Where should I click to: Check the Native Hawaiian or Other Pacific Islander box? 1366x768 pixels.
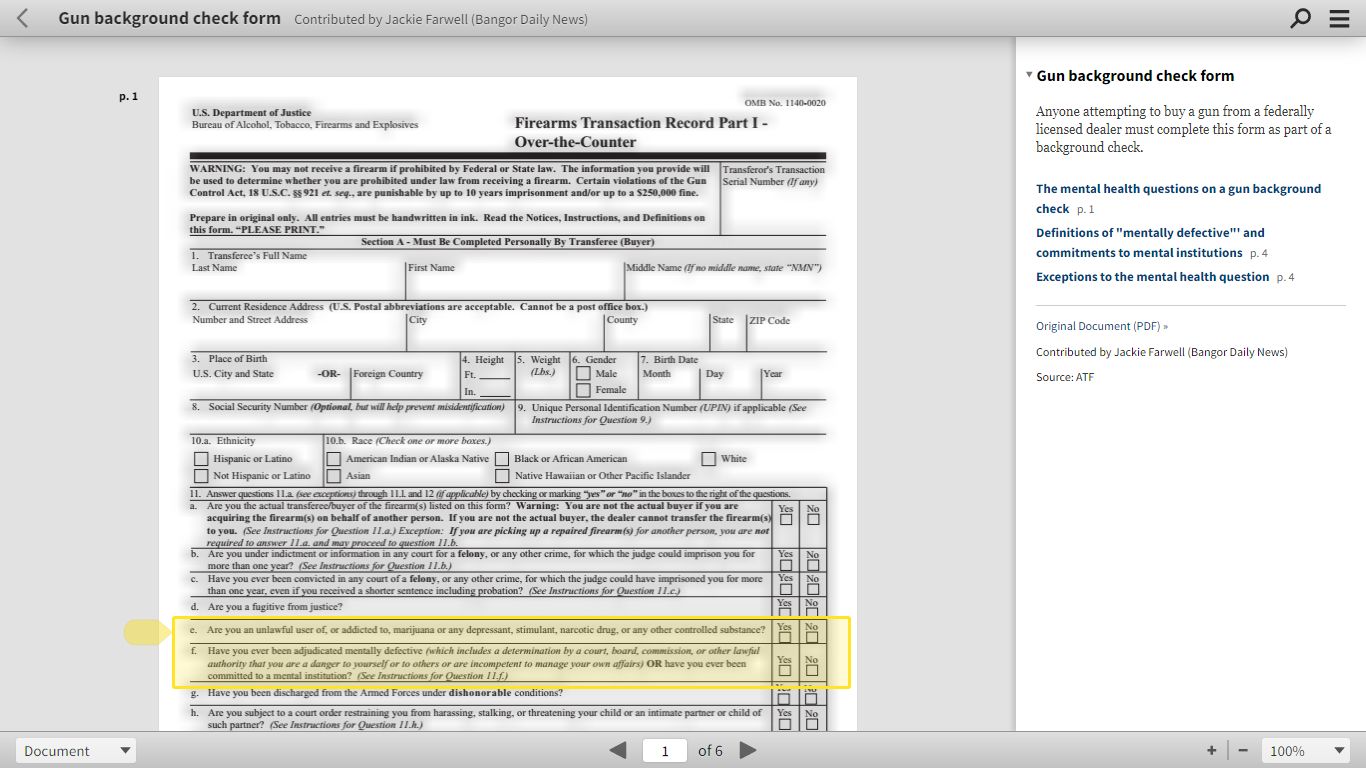502,476
